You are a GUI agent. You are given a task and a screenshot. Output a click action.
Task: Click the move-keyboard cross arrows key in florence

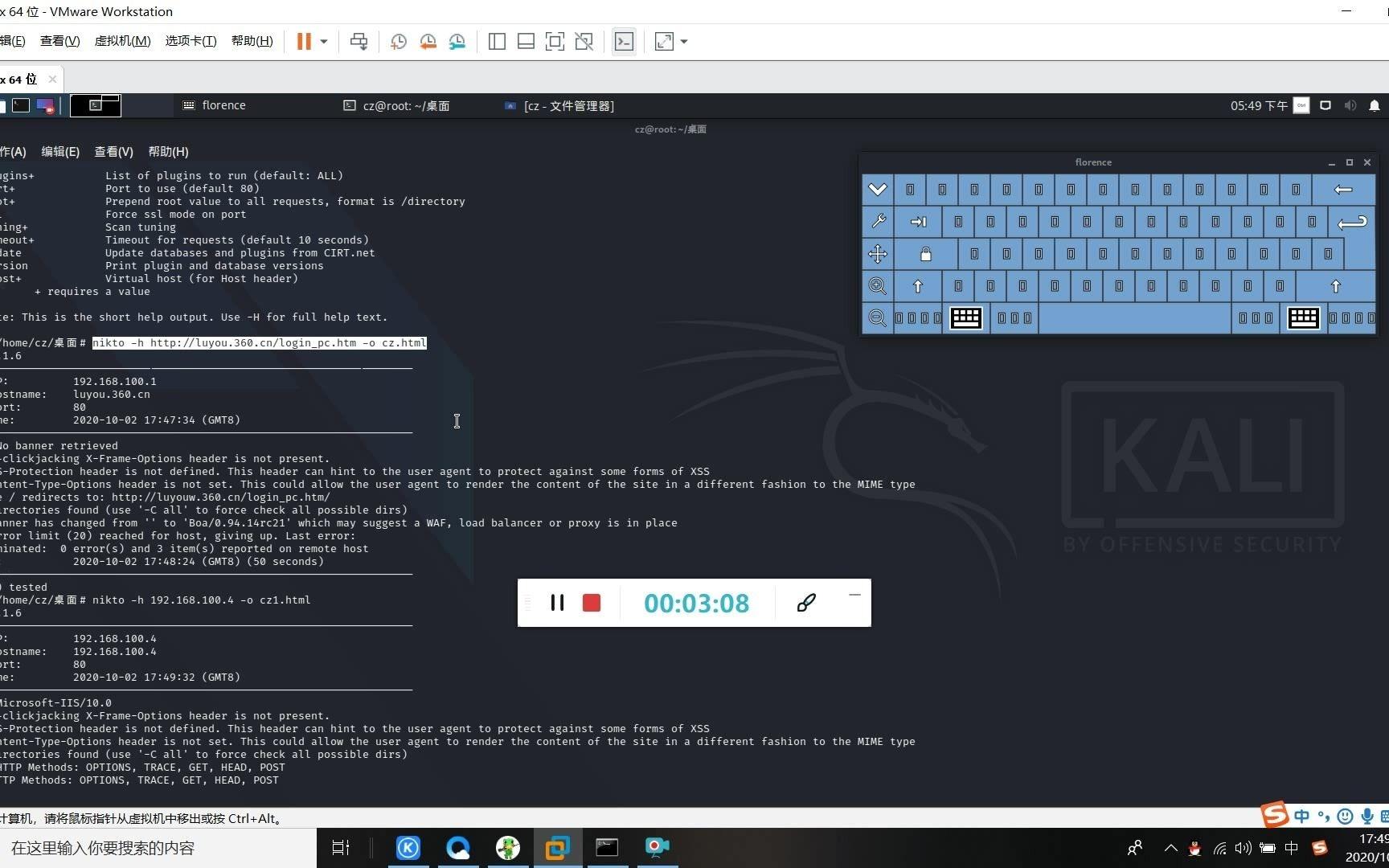[x=878, y=254]
